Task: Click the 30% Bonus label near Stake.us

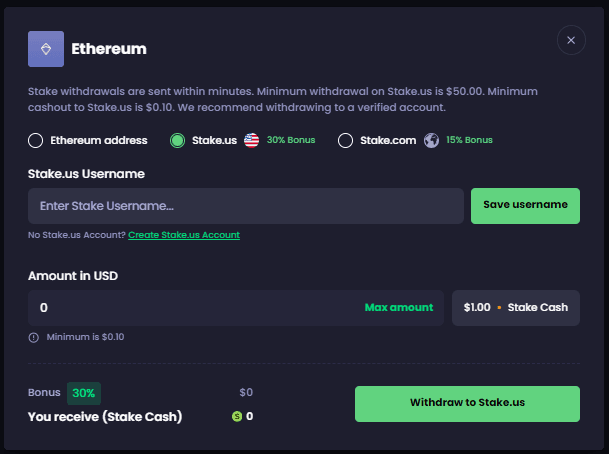Action: pos(290,141)
